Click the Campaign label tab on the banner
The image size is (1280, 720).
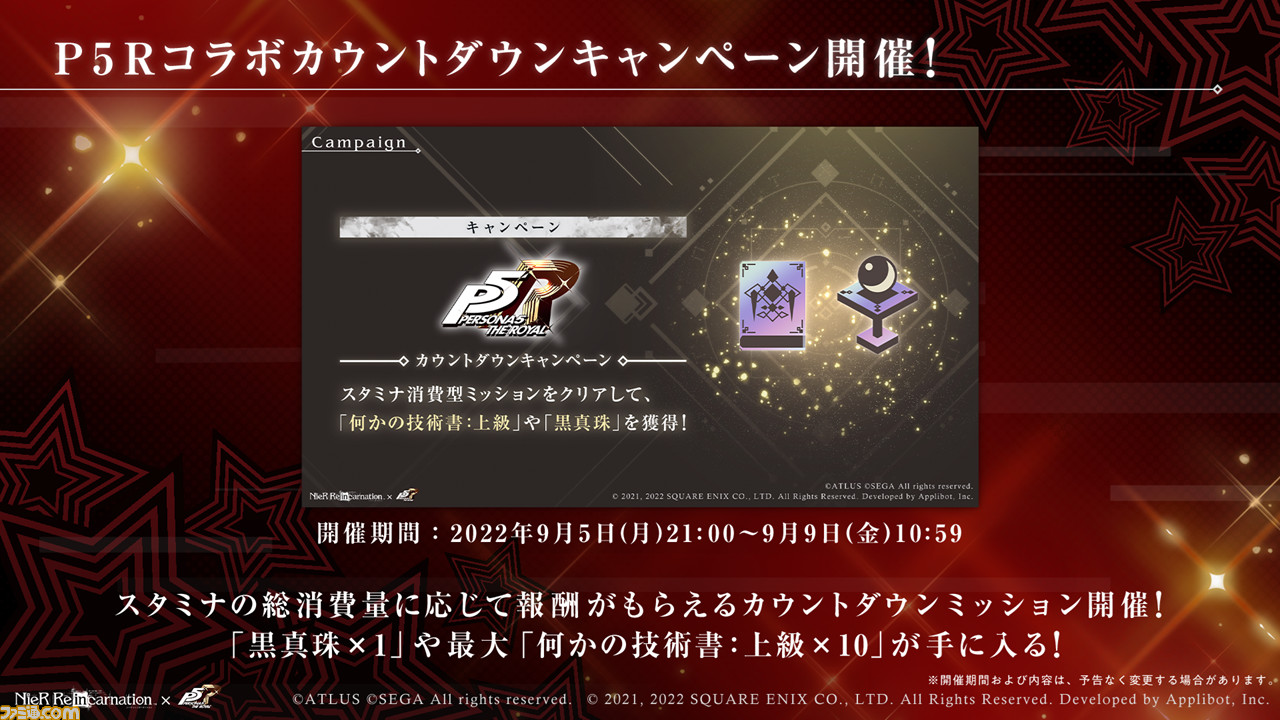pos(359,142)
